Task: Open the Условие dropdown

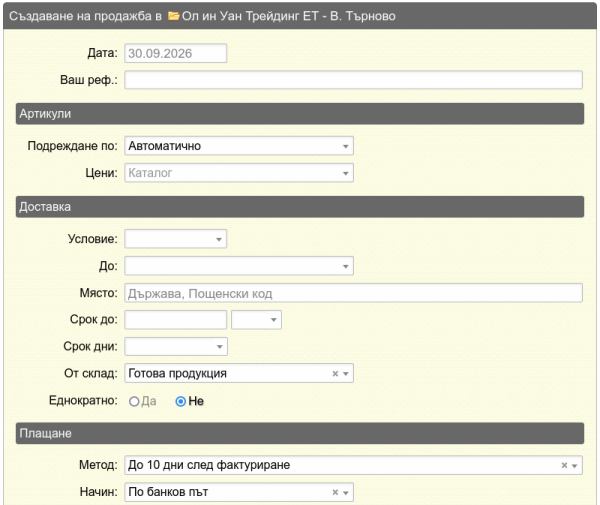Action: pyautogui.click(x=176, y=239)
